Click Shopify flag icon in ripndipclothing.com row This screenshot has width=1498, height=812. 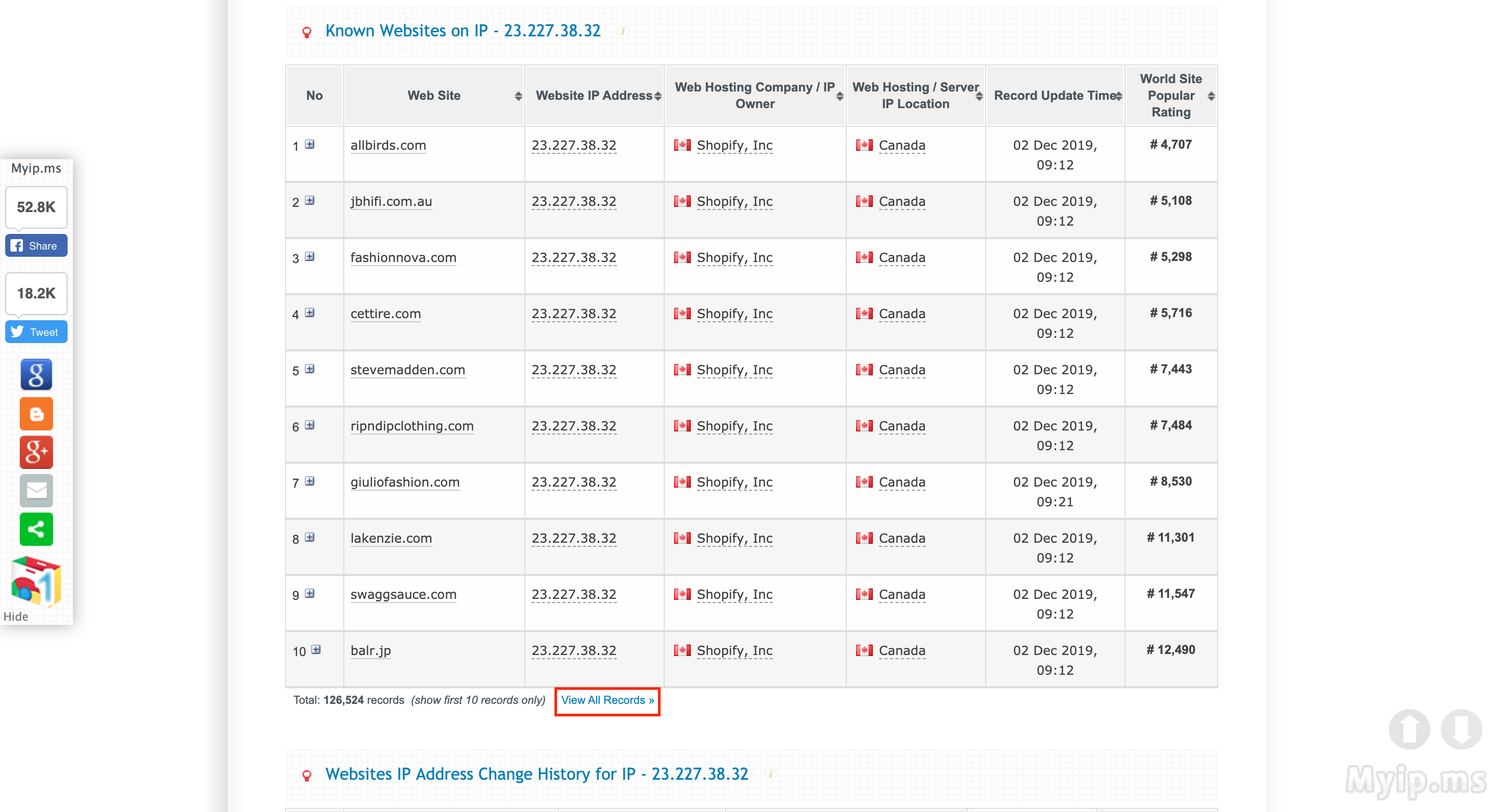point(682,425)
